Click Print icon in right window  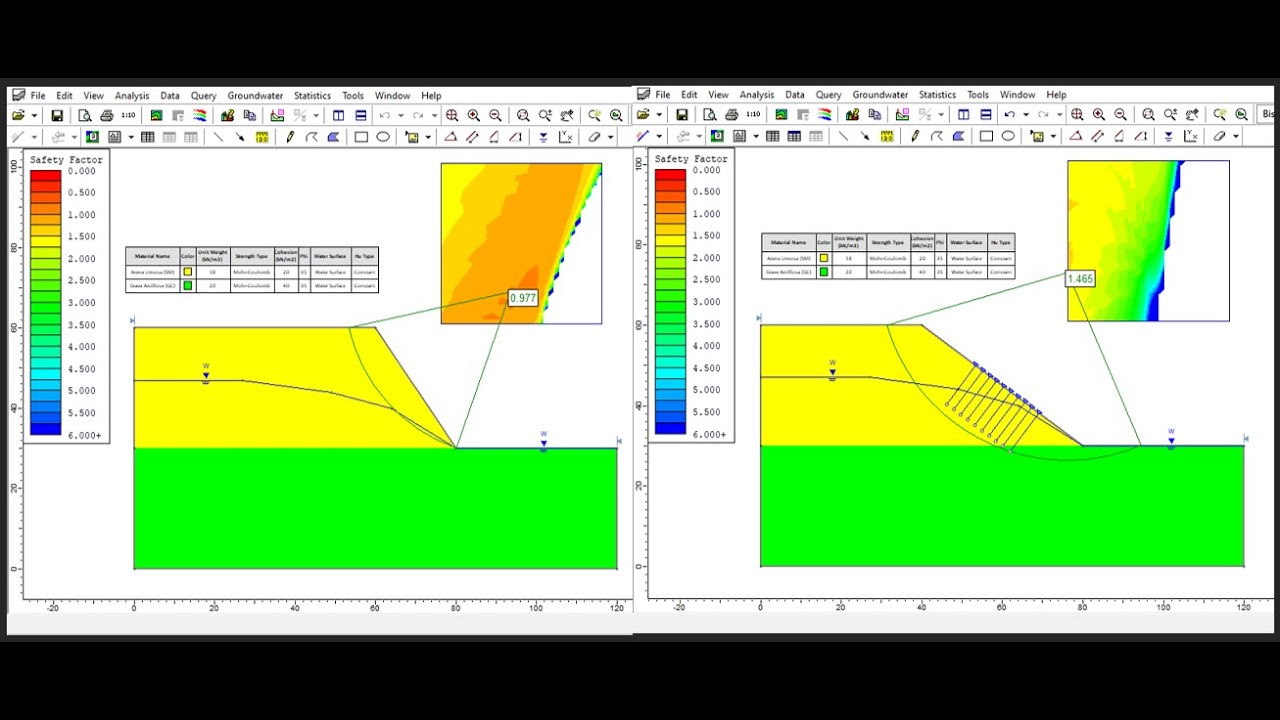pyautogui.click(x=732, y=115)
